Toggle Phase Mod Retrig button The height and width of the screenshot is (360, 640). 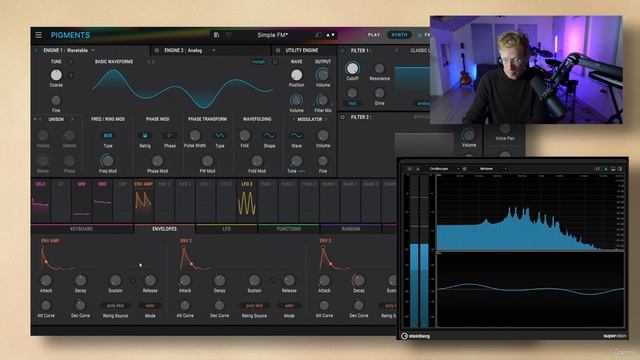coord(145,136)
